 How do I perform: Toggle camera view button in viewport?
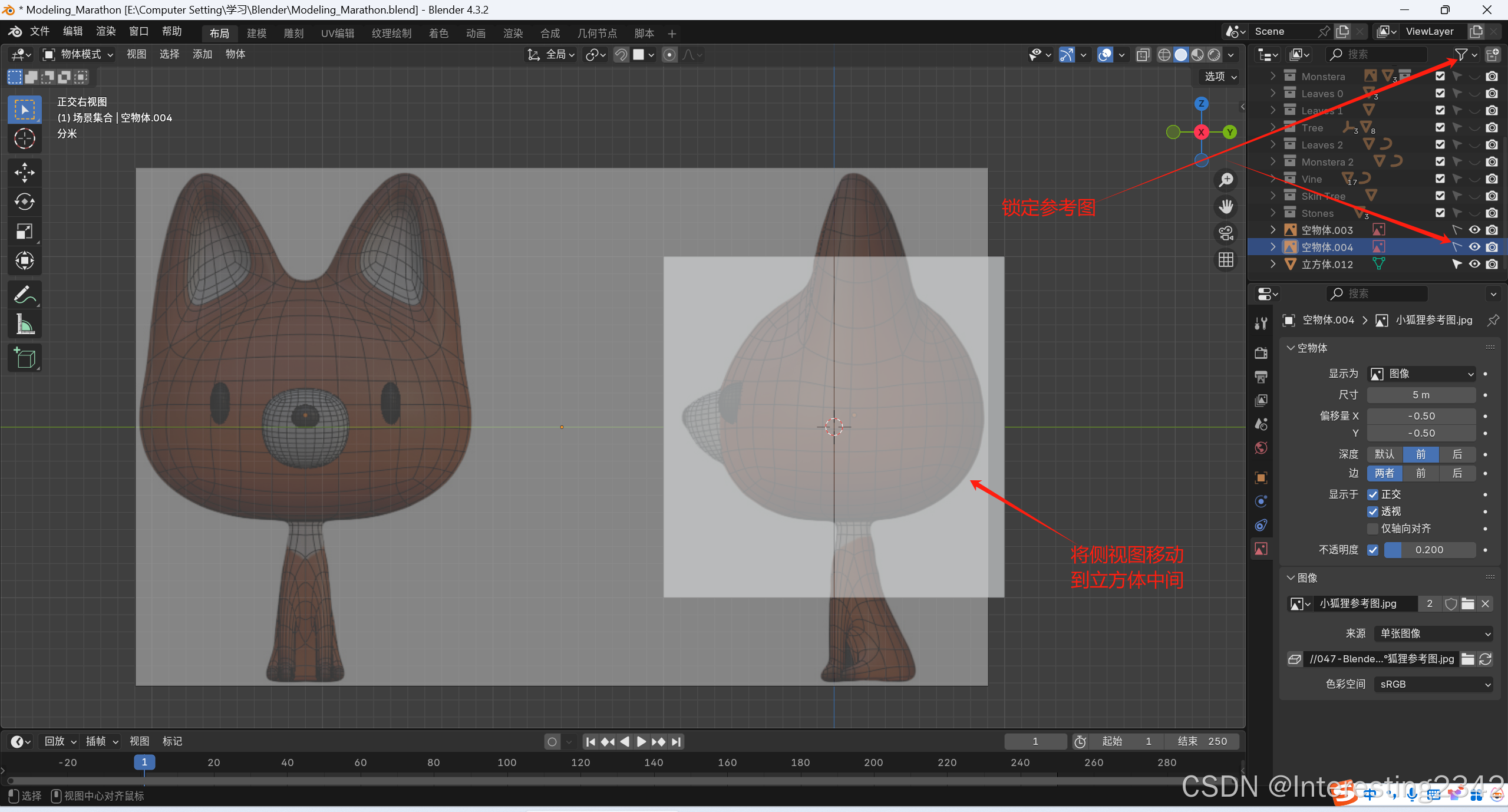point(1226,233)
